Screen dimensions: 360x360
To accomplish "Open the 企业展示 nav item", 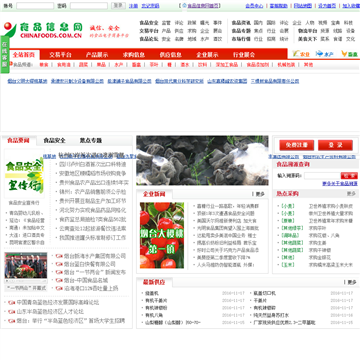I will click(207, 55).
